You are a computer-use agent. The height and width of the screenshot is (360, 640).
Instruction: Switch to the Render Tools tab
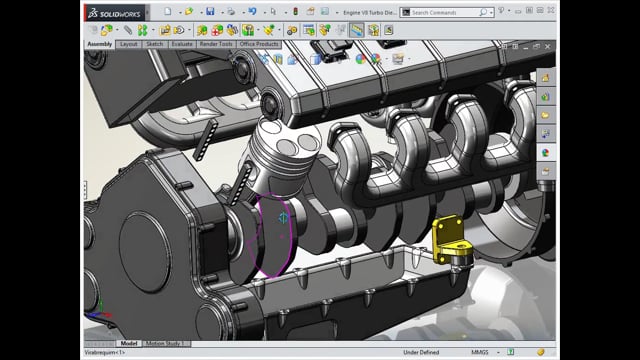[216, 44]
